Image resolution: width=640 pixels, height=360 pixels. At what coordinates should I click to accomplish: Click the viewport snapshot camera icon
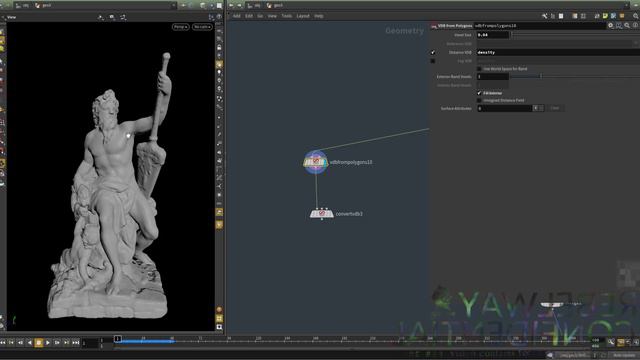(x=112, y=17)
